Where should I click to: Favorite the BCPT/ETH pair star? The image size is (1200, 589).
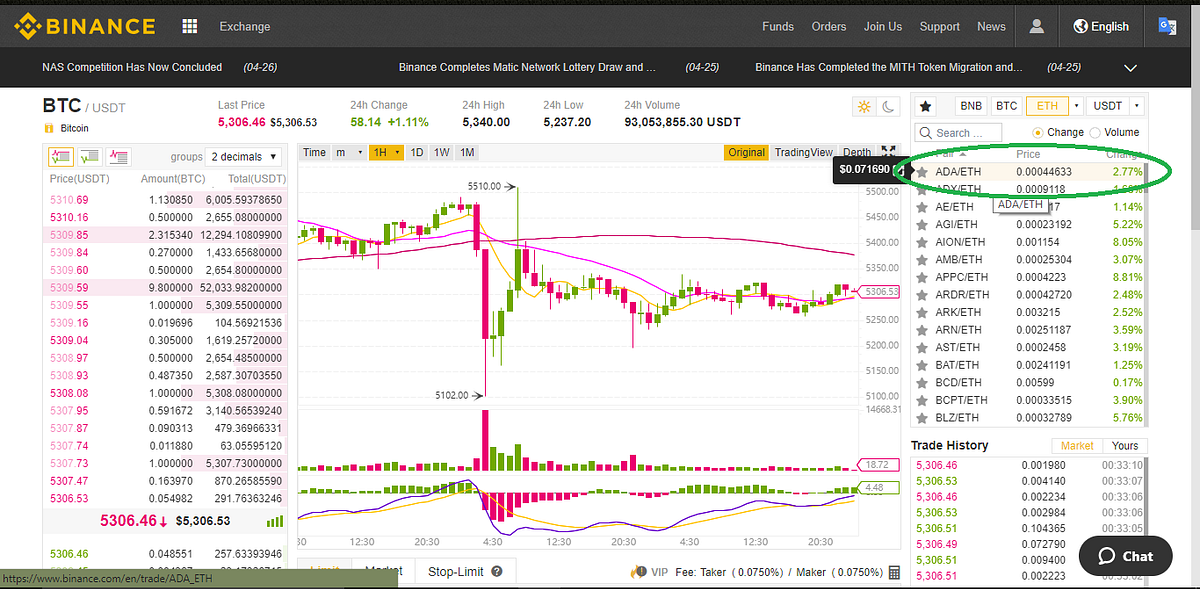(922, 400)
